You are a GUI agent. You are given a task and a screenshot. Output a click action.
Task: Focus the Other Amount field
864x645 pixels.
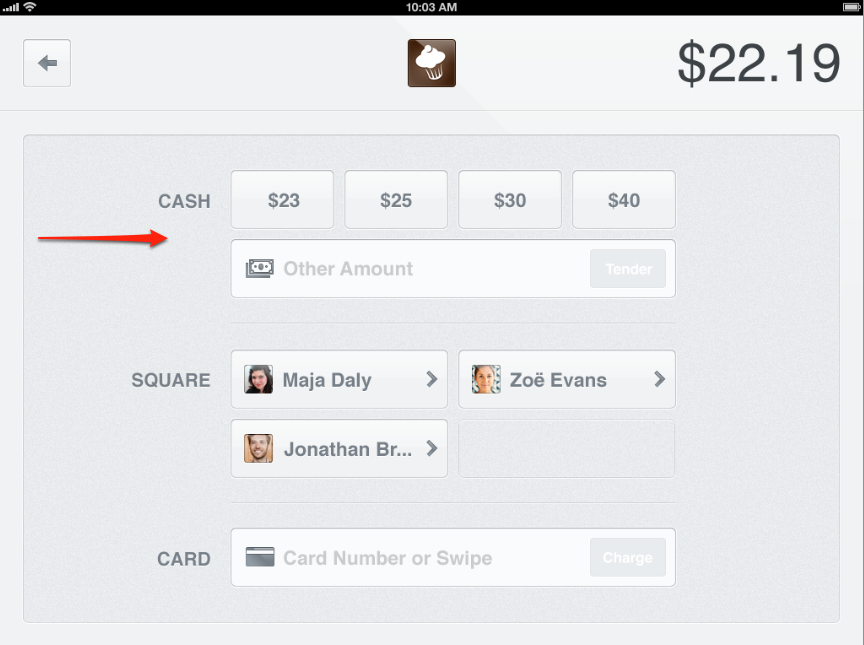pyautogui.click(x=420, y=268)
